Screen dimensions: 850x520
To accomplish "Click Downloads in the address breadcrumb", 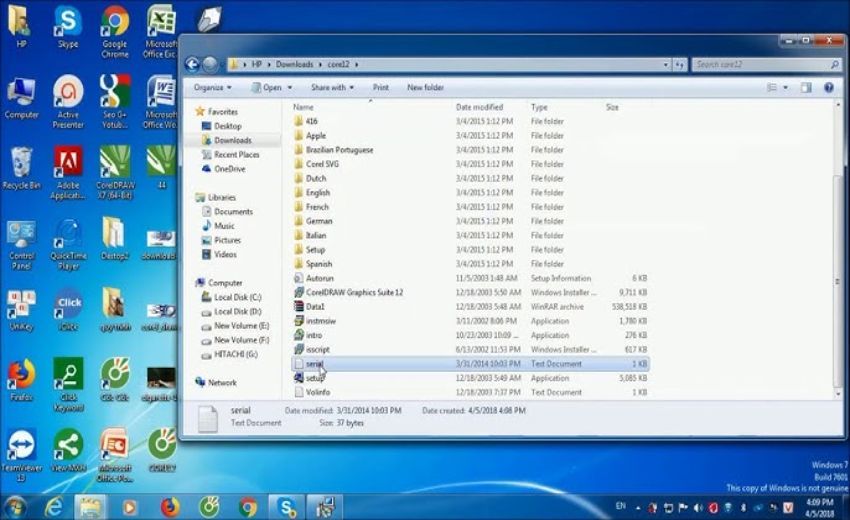I will [294, 65].
